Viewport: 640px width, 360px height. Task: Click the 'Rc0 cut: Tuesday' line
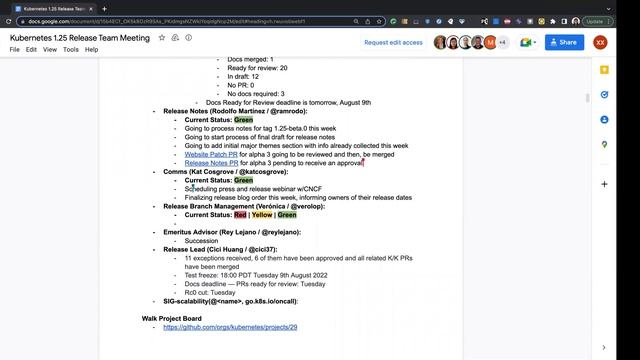(x=210, y=293)
